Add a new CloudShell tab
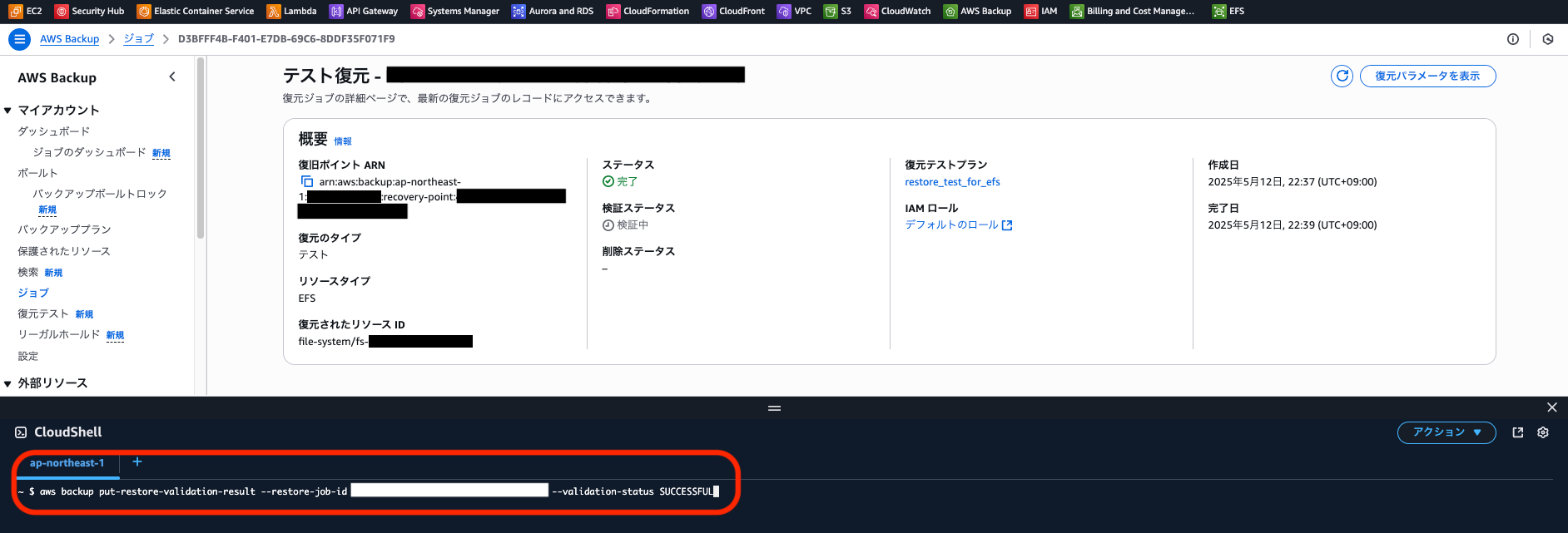1568x533 pixels. 137,461
